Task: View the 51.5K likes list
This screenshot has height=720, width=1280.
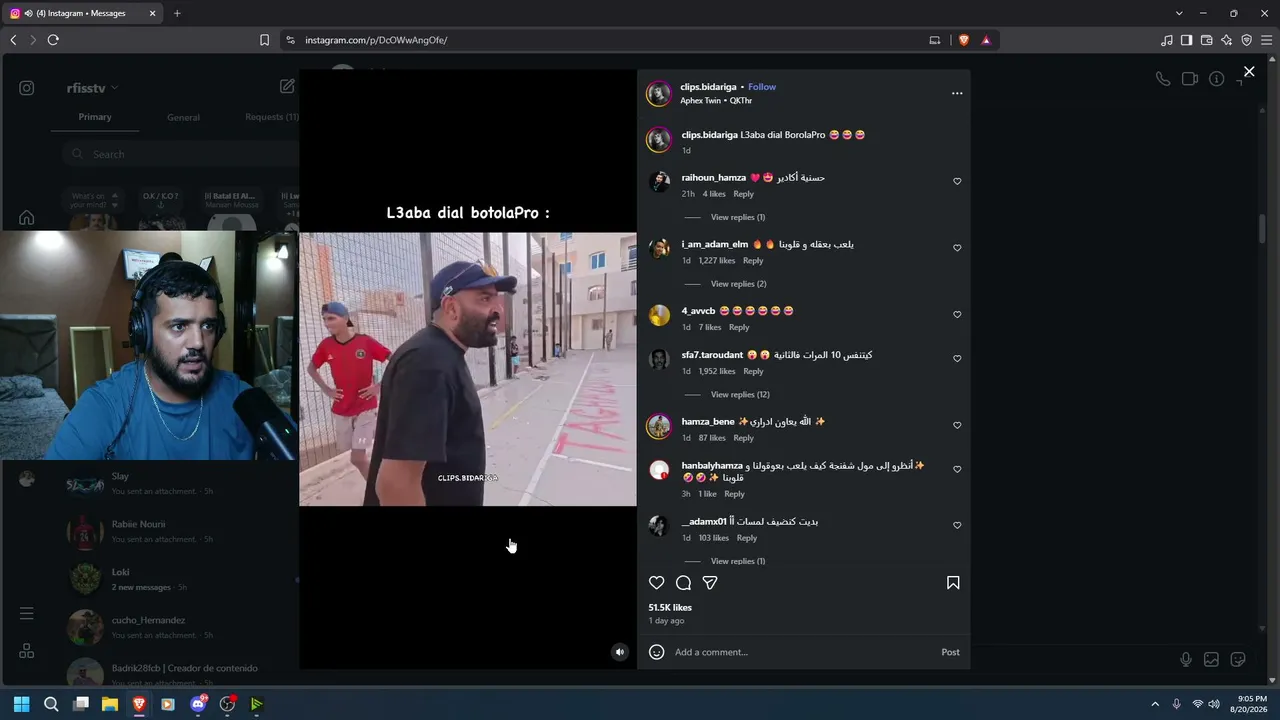Action: click(x=670, y=608)
